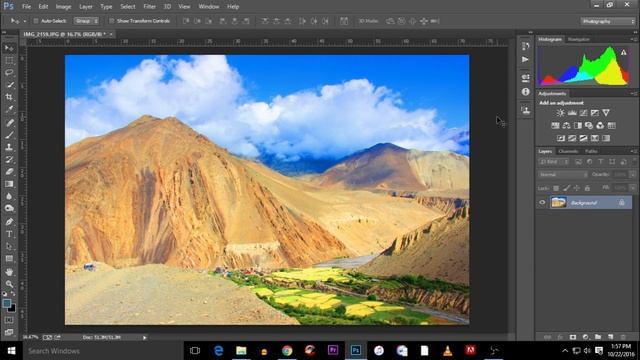Open the Histogram panel flyout menu

click(x=633, y=40)
